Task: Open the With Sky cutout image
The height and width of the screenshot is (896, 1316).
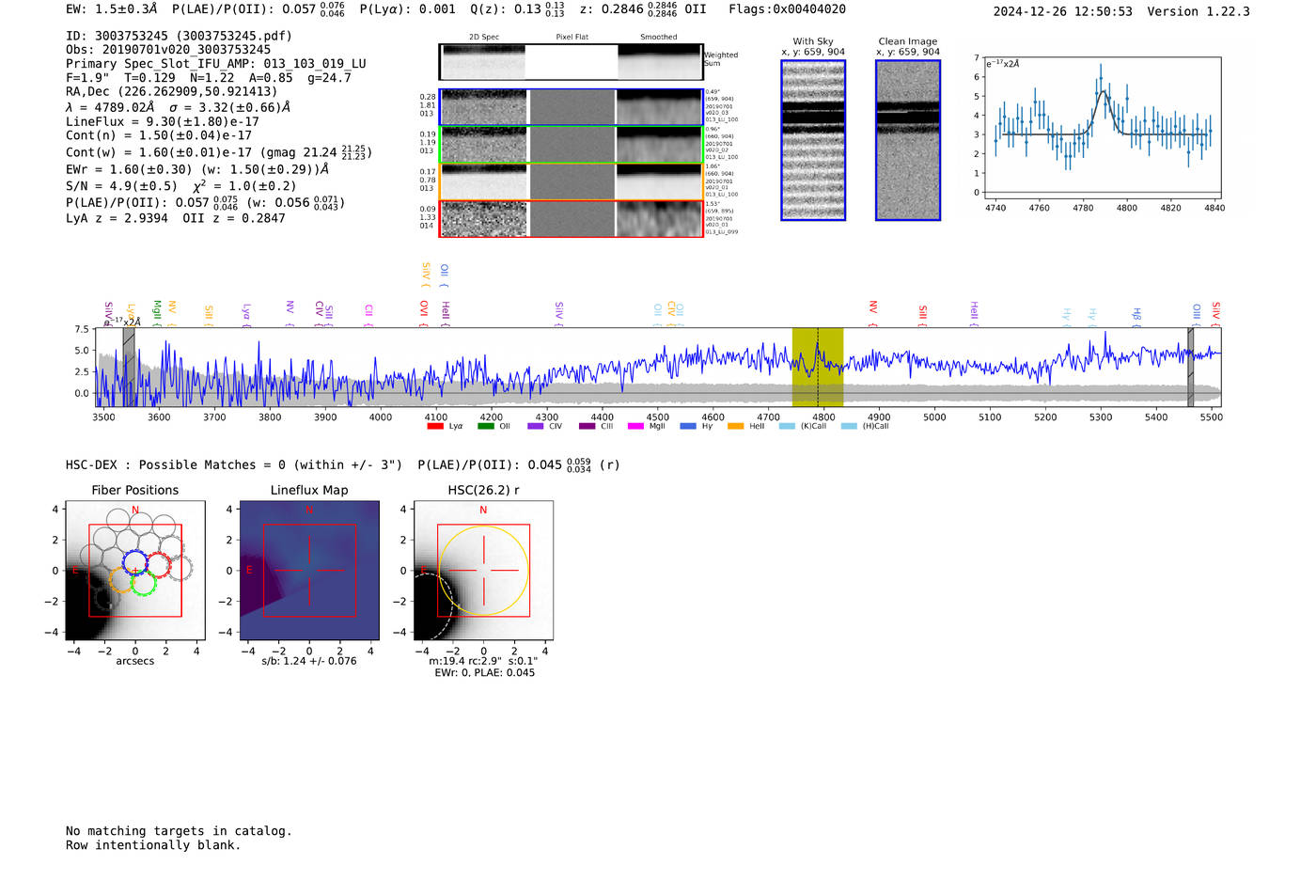Action: (813, 140)
